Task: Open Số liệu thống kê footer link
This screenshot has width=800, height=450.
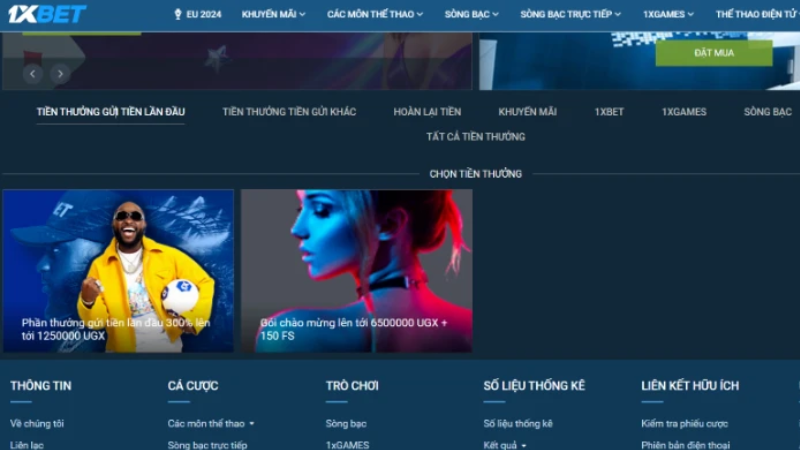Action: click(x=518, y=423)
